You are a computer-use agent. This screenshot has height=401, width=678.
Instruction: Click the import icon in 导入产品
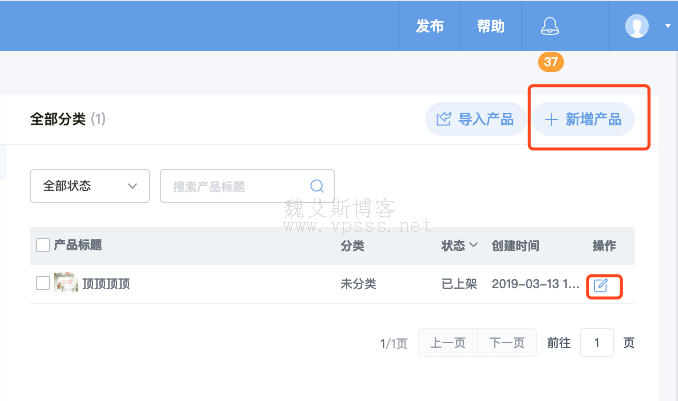point(442,120)
